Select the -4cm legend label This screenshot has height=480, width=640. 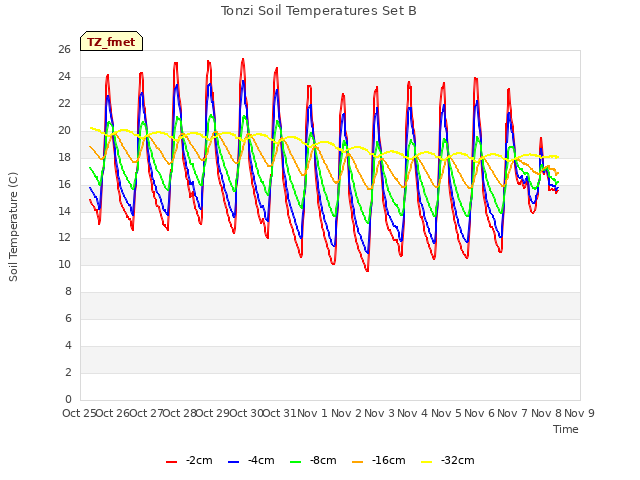click(x=261, y=460)
